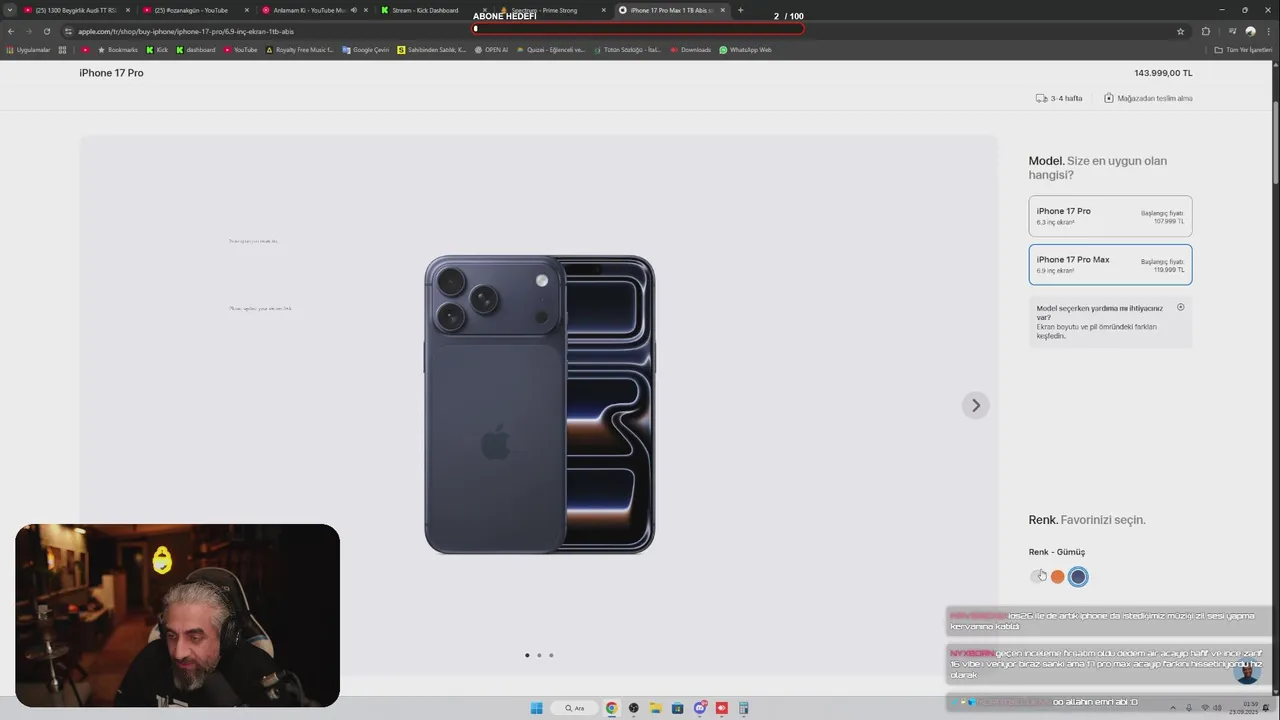Bookmark this page with the star icon
The height and width of the screenshot is (720, 1280).
pos(1181,31)
